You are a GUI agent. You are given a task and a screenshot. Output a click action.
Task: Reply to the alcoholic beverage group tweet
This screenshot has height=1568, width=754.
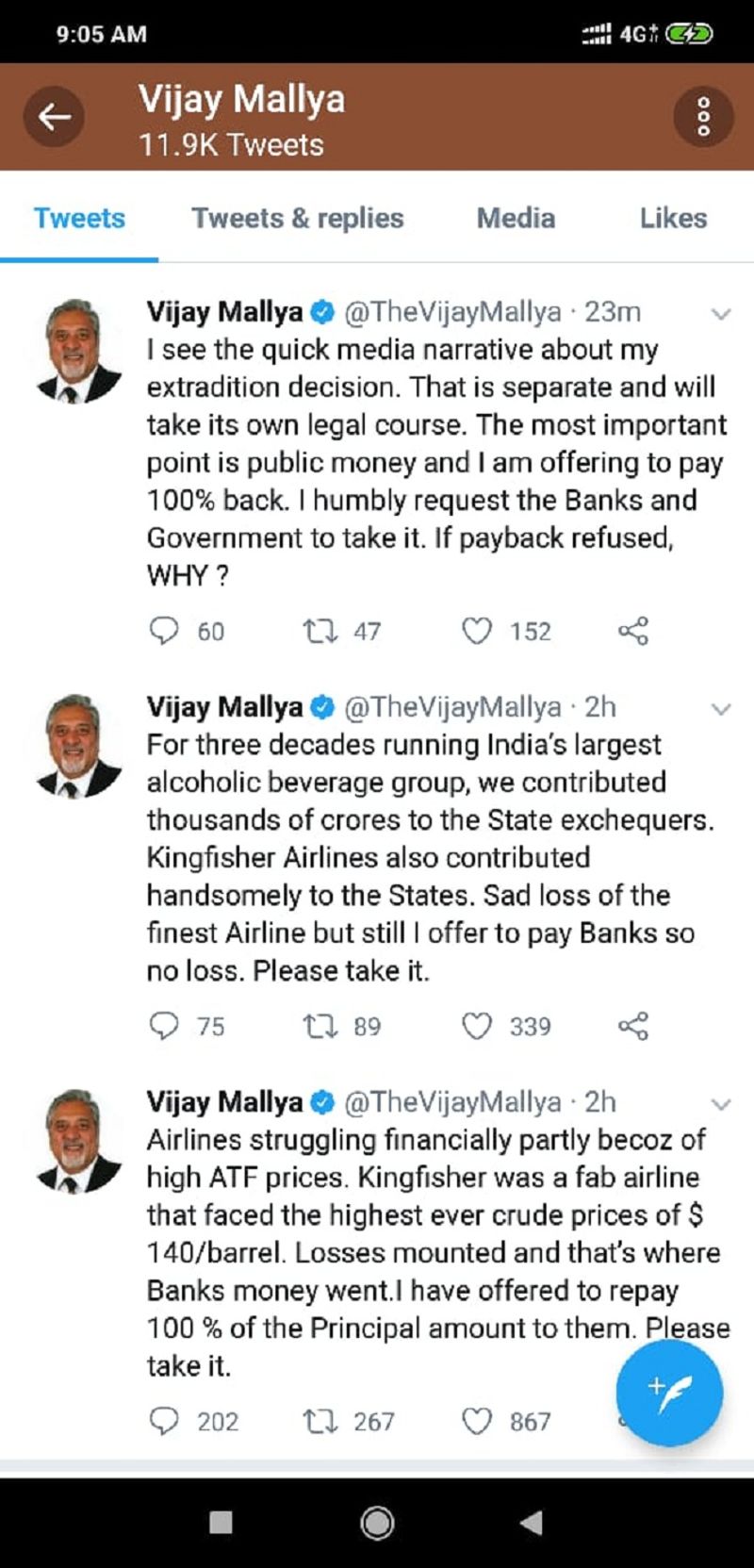point(165,1025)
